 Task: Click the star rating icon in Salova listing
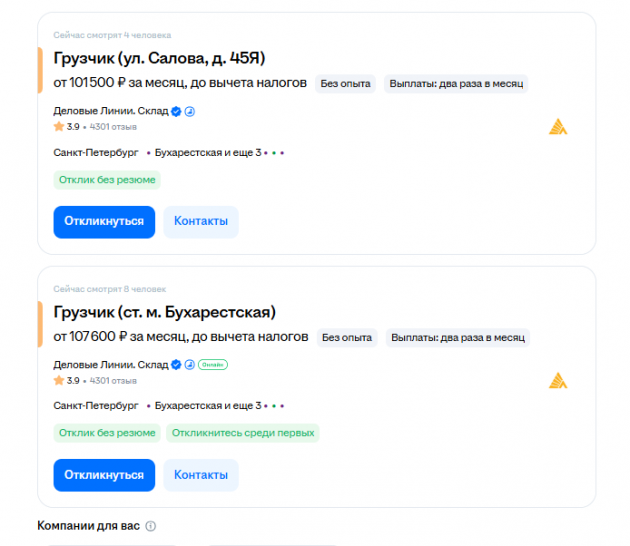tap(59, 127)
